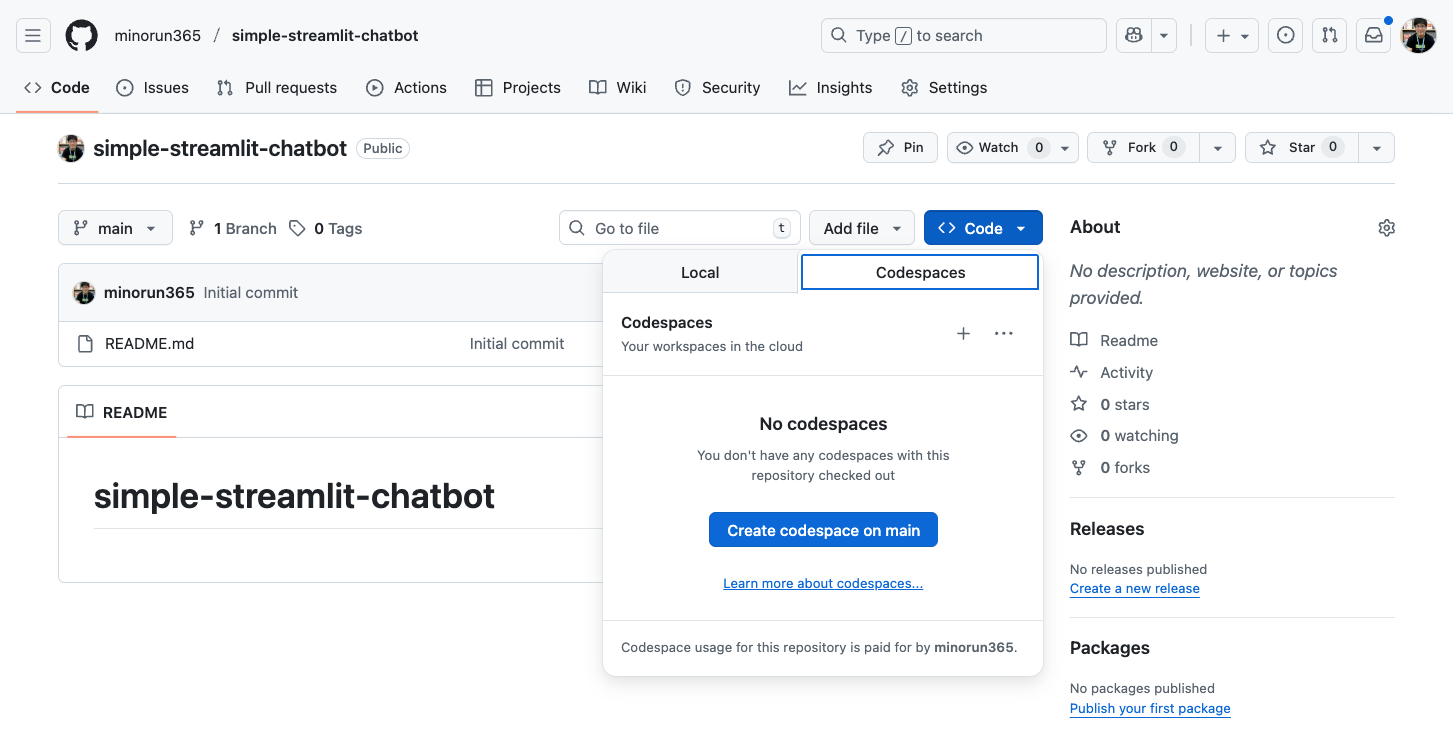Screen dimensions: 1453x739
Task: Expand the Watch notifications dropdown arrow
Action: coord(1066,148)
